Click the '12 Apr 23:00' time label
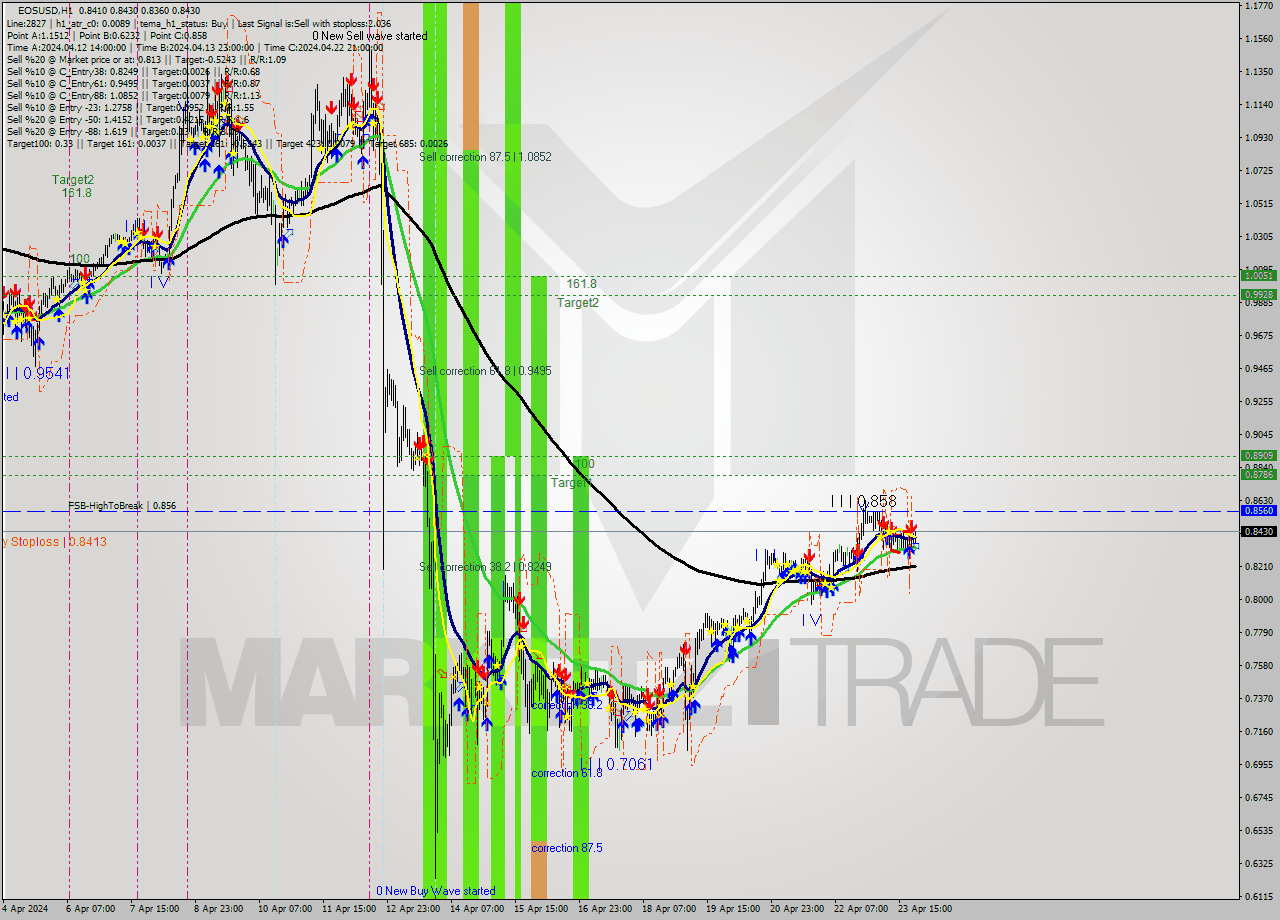This screenshot has width=1280, height=920. click(x=412, y=909)
